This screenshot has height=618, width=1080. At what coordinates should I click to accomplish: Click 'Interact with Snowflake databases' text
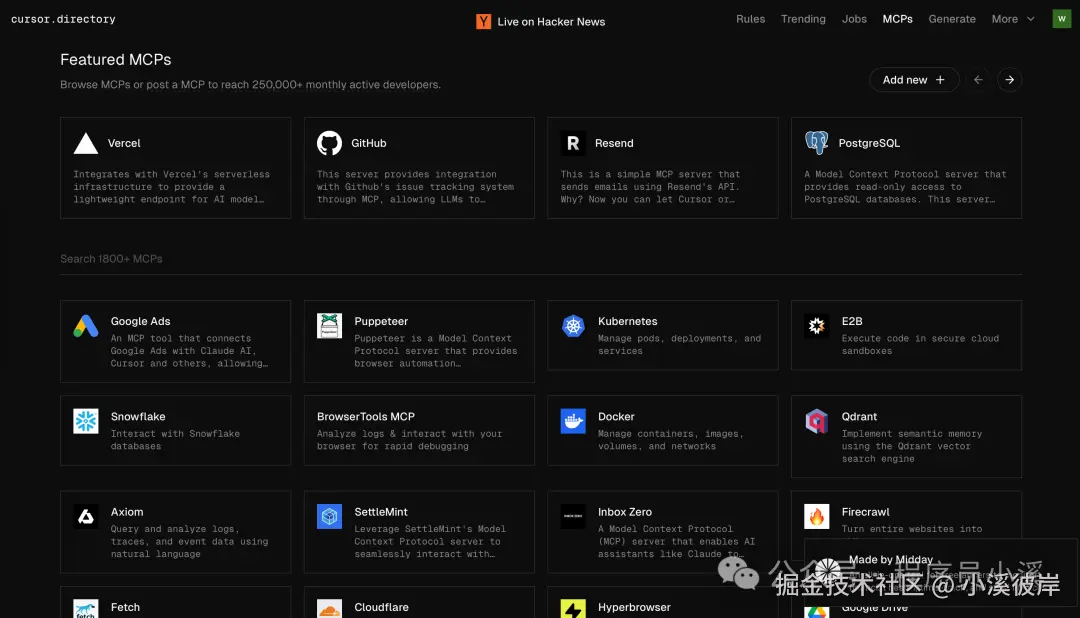pos(175,440)
